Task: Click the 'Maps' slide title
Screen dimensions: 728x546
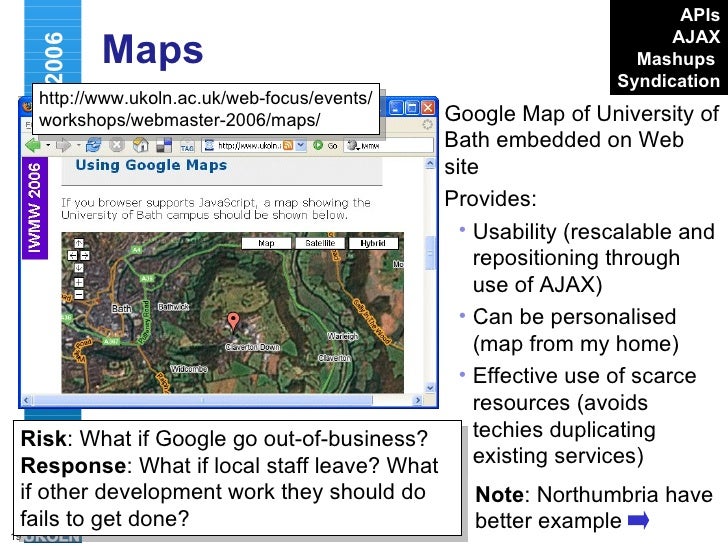Action: pos(153,50)
